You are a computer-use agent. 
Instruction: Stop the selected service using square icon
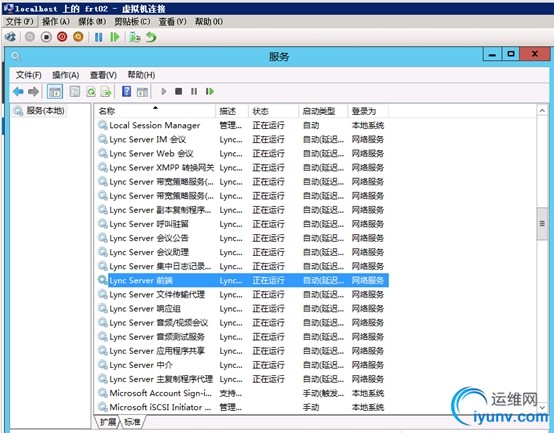coord(178,92)
